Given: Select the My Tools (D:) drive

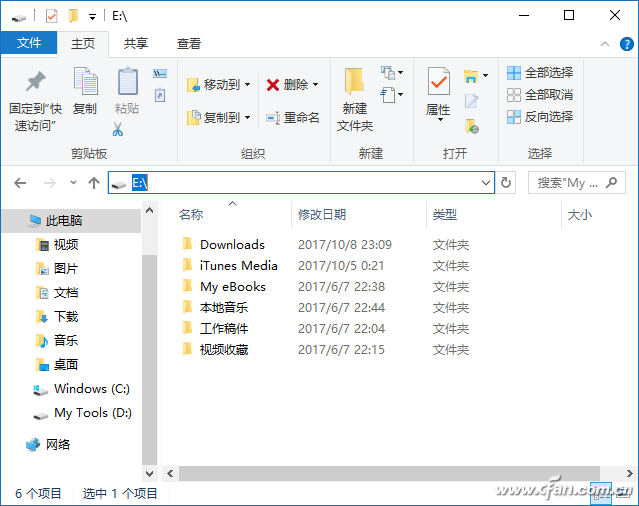Looking at the screenshot, I should tap(82, 413).
